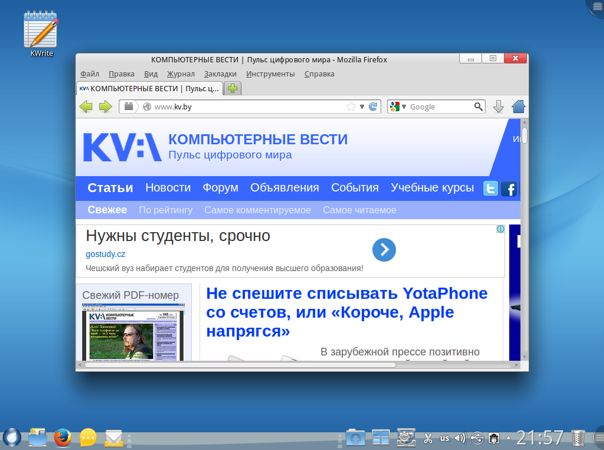Open downloads with the down arrow icon
Viewport: 604px width, 450px height.
498,107
